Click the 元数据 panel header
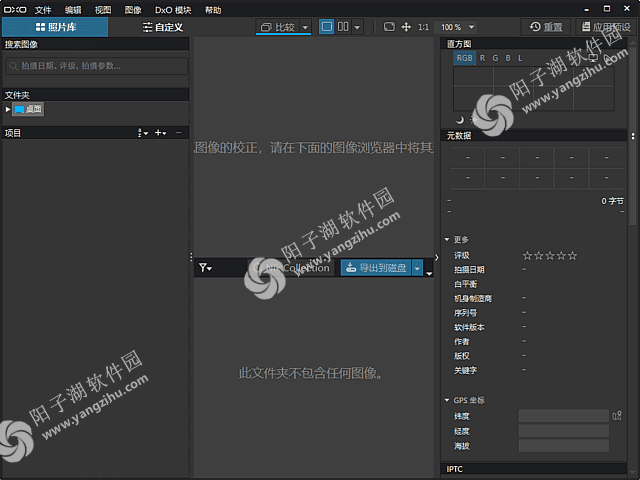Image resolution: width=640 pixels, height=480 pixels. [x=534, y=136]
